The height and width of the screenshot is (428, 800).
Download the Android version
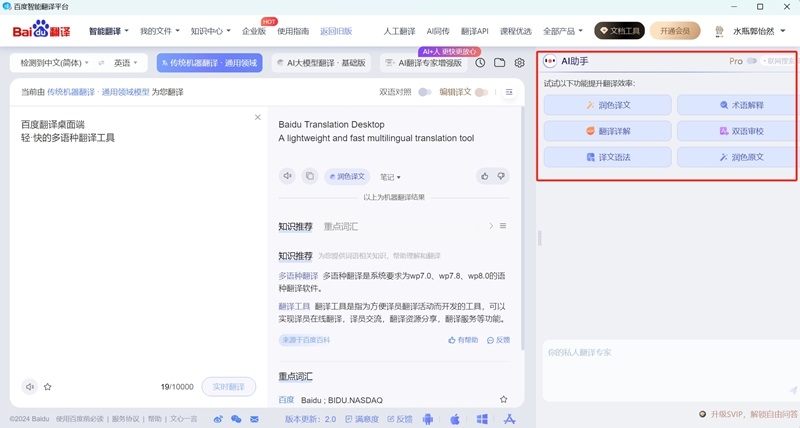[428, 419]
